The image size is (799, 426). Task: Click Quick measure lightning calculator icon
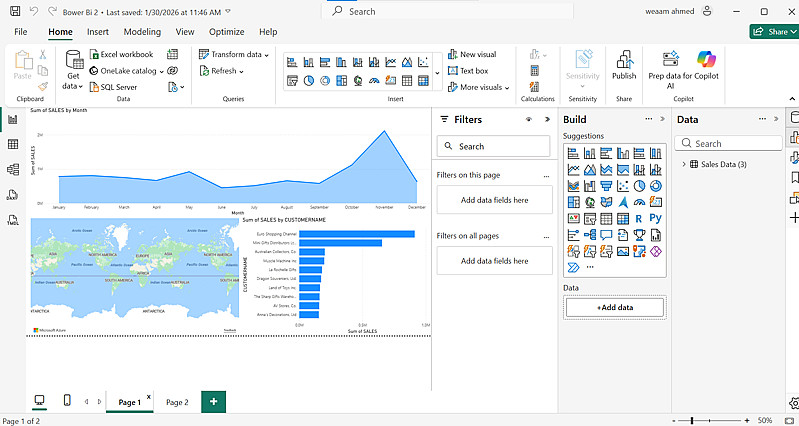535,87
